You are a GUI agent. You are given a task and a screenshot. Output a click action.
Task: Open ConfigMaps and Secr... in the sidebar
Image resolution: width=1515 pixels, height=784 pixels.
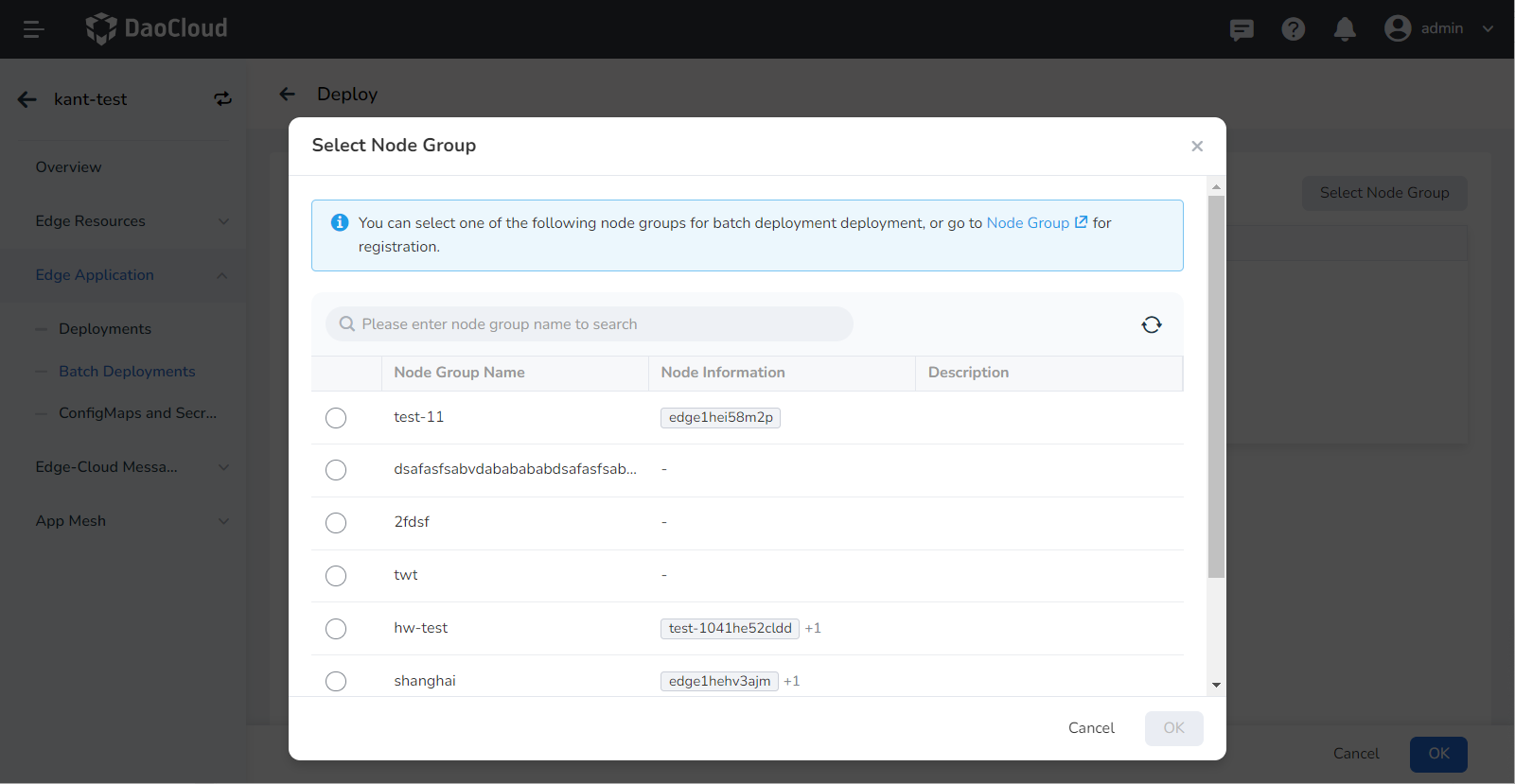pyautogui.click(x=137, y=413)
